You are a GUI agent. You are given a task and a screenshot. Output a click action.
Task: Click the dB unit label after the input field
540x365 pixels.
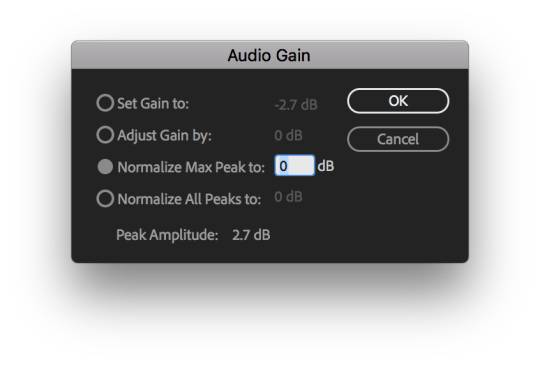coord(325,166)
